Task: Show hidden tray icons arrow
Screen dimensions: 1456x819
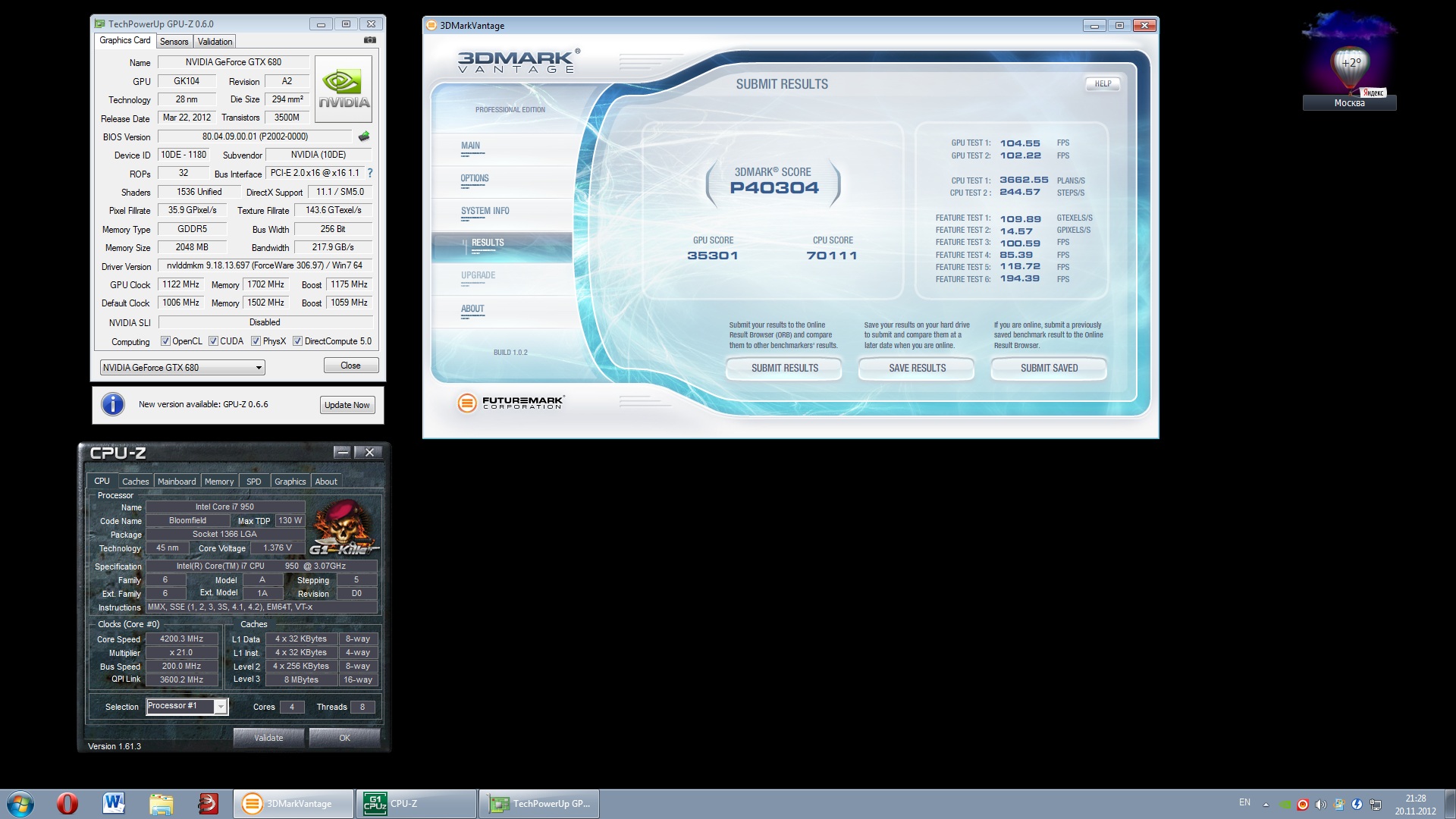Action: click(x=1265, y=805)
